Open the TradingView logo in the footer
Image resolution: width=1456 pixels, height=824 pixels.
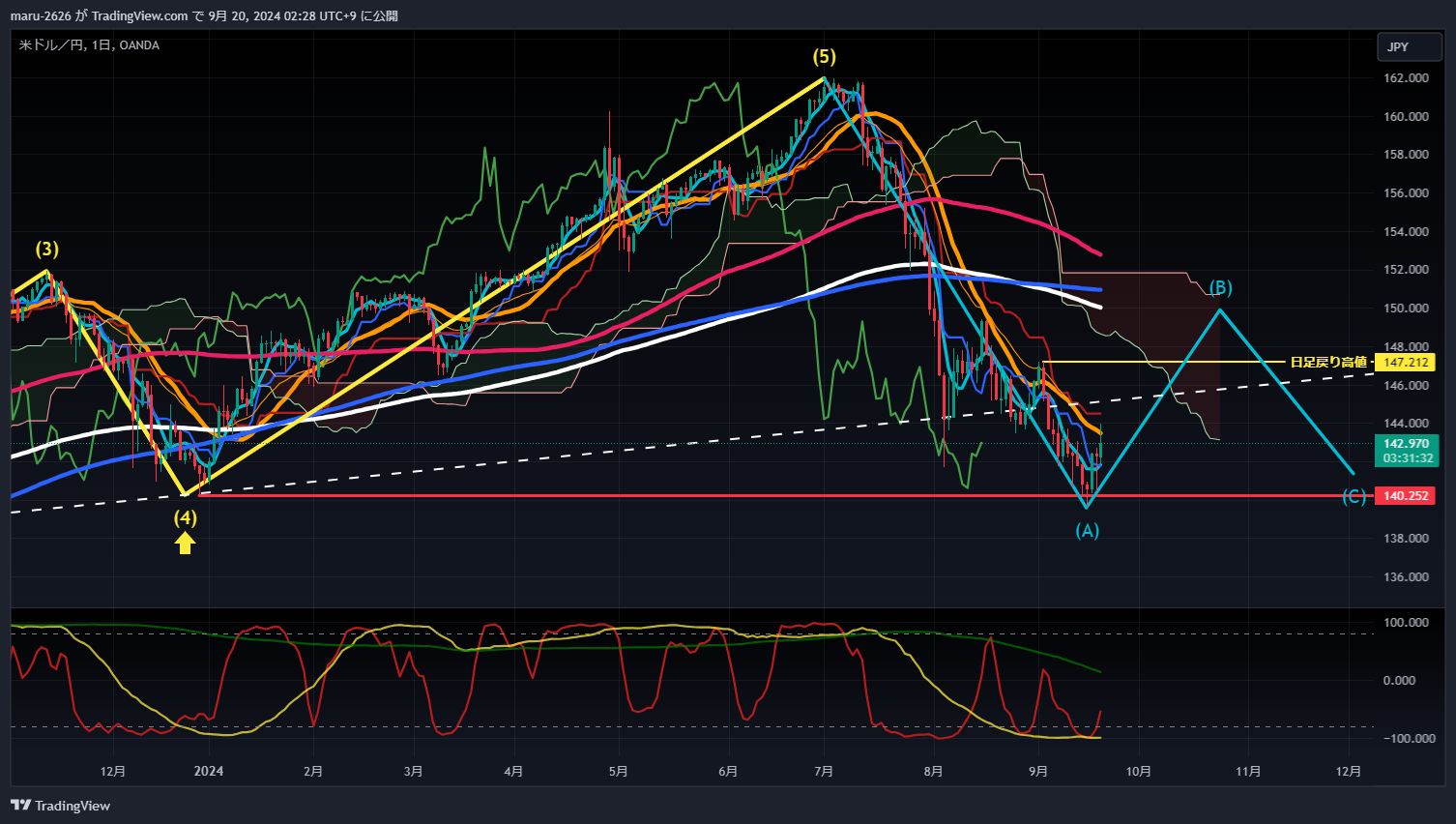click(x=60, y=806)
